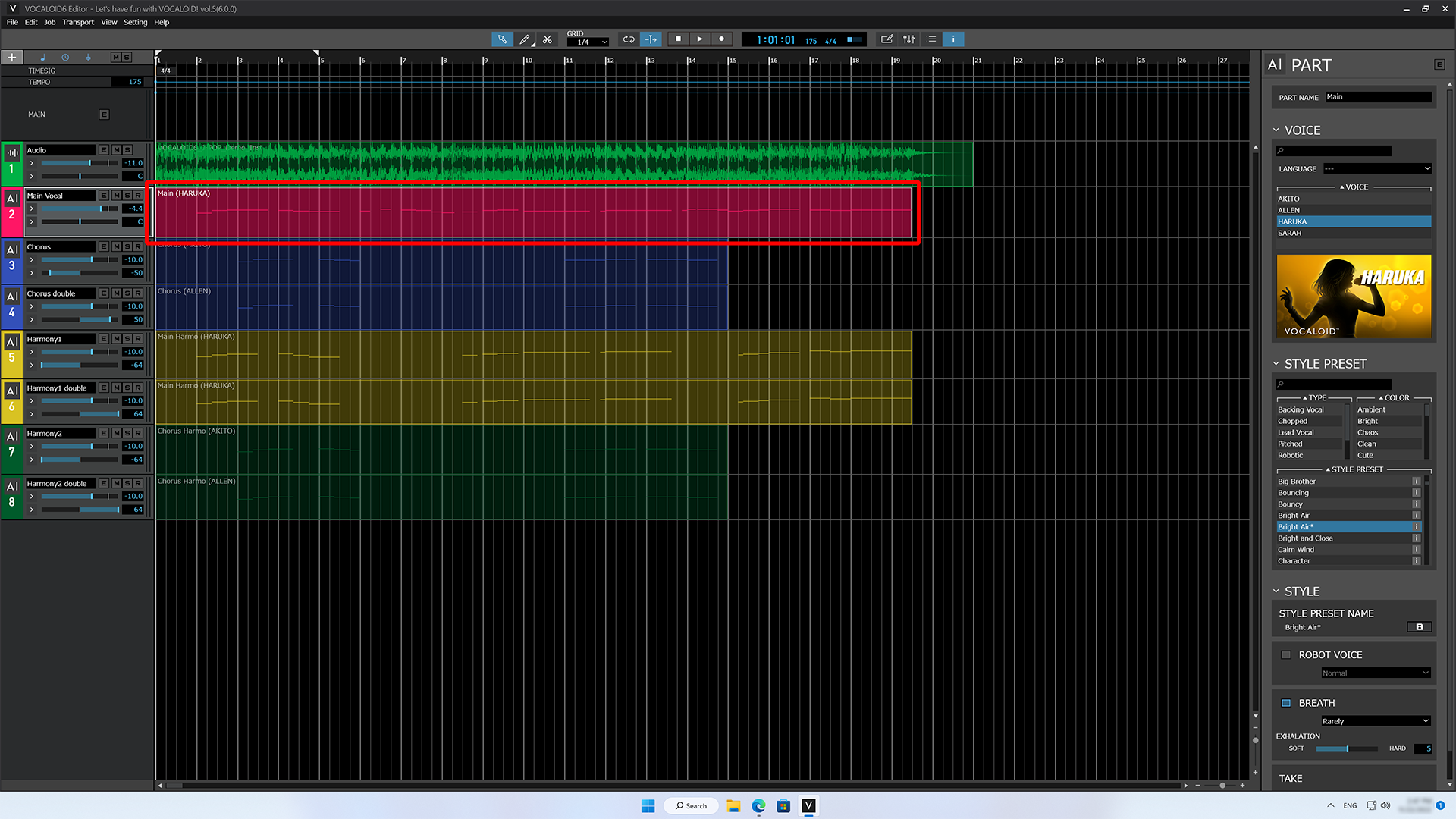Open the LANGUAGE dropdown in Voice panel
Viewport: 1456px width, 819px height.
tap(1376, 168)
